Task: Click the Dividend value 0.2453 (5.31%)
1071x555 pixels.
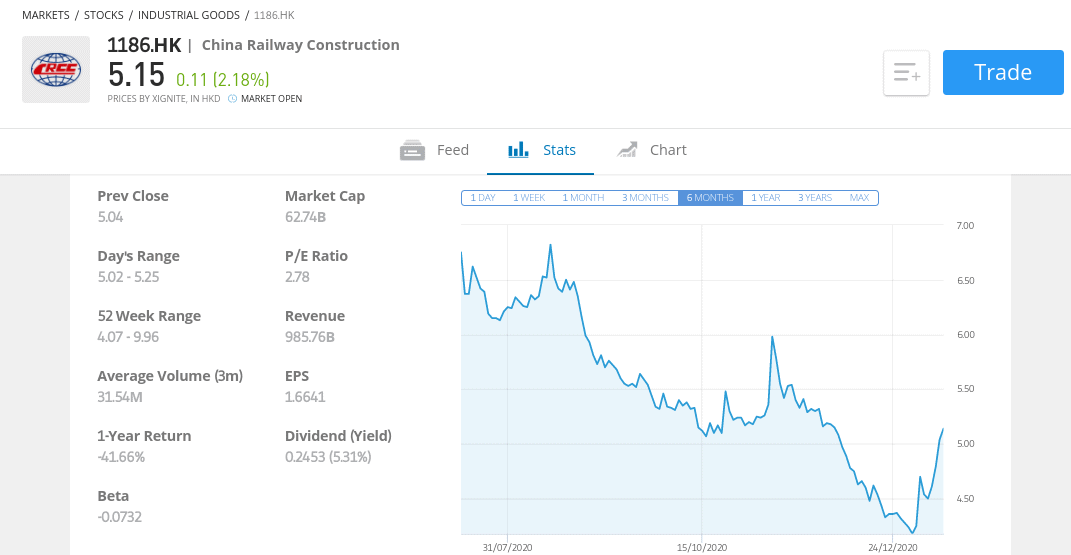Action: coord(328,457)
